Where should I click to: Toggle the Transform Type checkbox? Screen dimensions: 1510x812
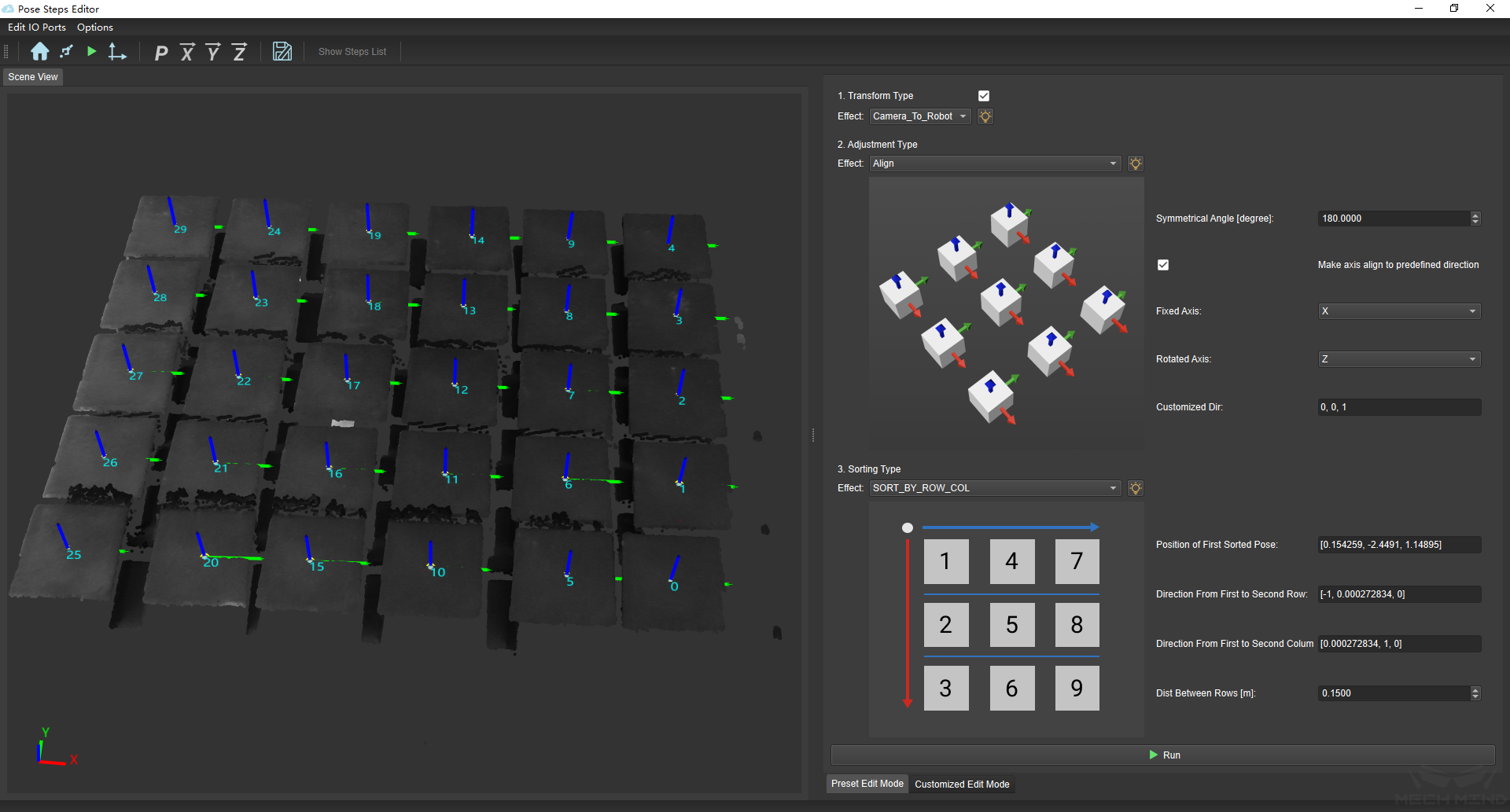point(983,96)
